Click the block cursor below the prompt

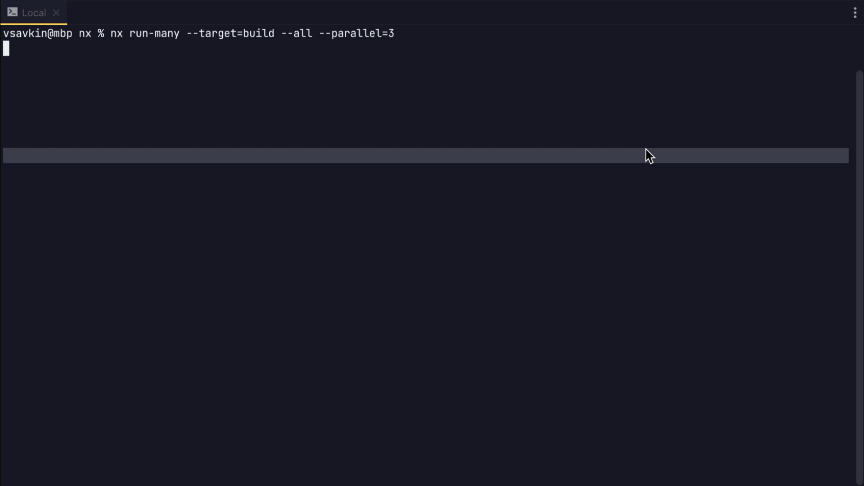[6, 48]
